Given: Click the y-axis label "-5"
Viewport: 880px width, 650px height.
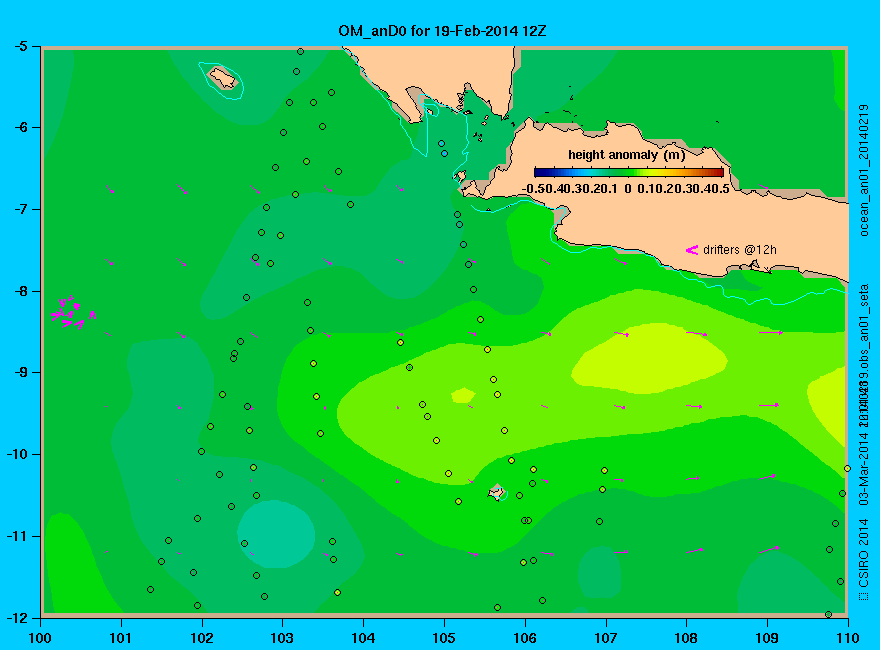Looking at the screenshot, I should coord(20,46).
